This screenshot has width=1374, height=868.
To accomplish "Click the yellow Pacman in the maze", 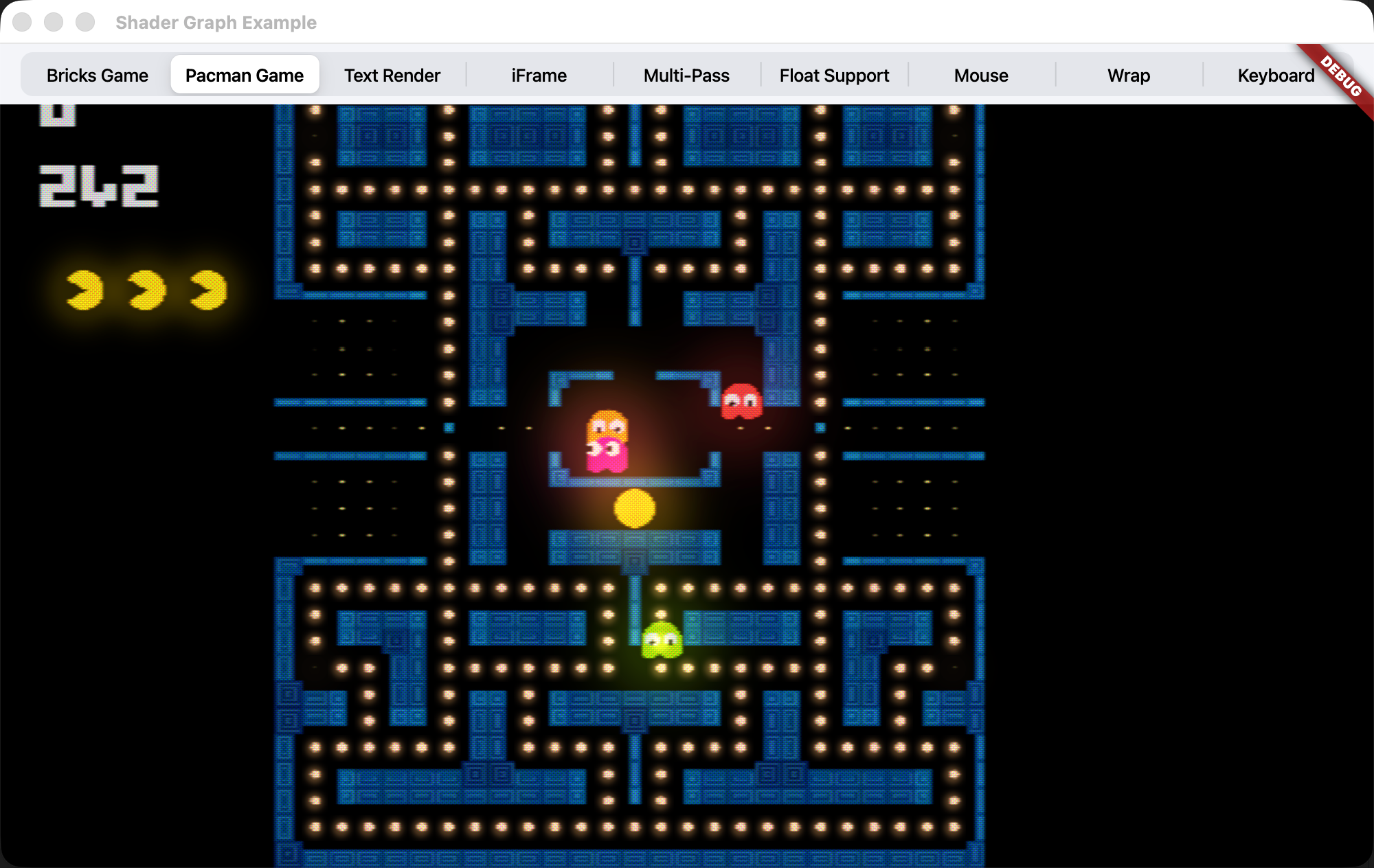I will [634, 508].
